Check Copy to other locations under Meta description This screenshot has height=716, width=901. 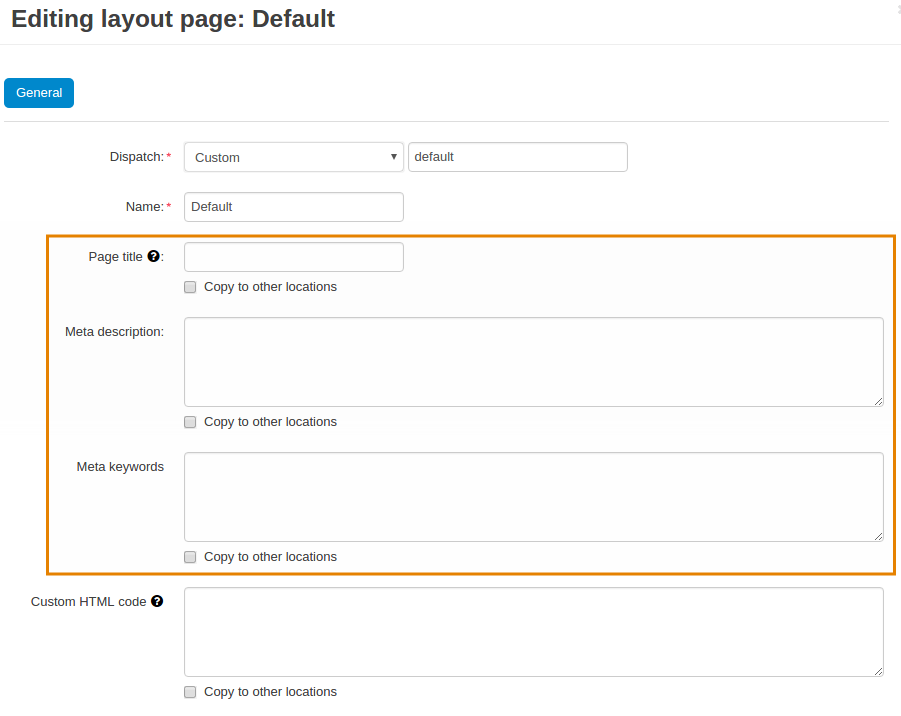point(190,422)
